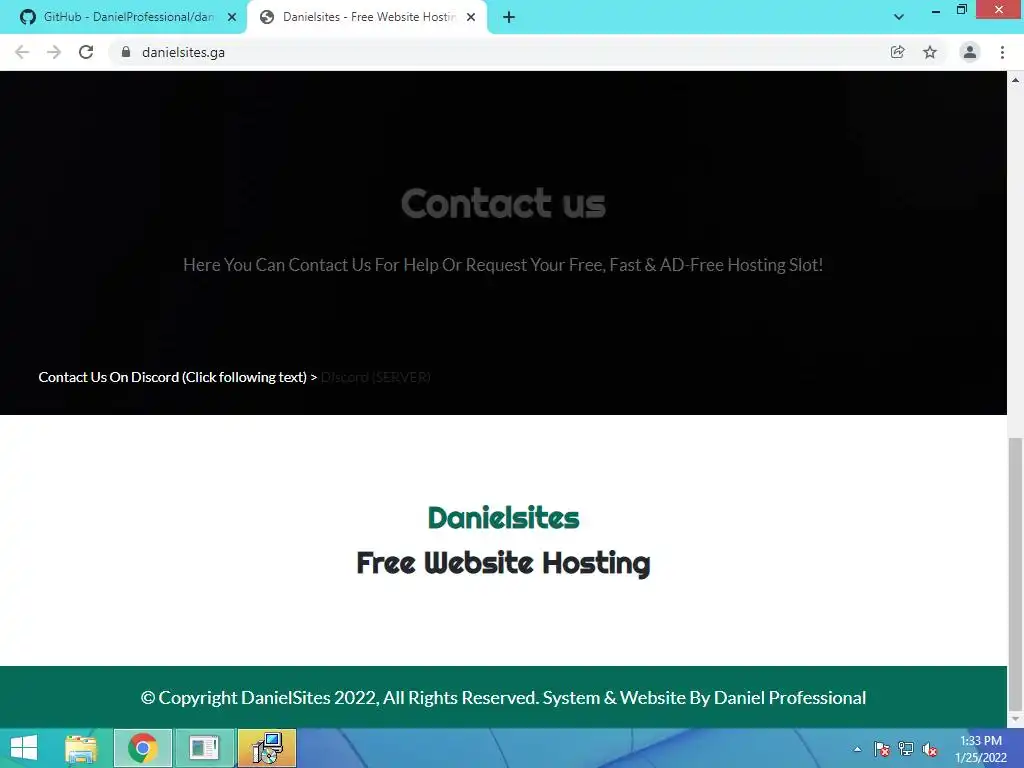Click the 'Here You Can Contact Us' paragraph
This screenshot has height=768, width=1024.
[503, 265]
